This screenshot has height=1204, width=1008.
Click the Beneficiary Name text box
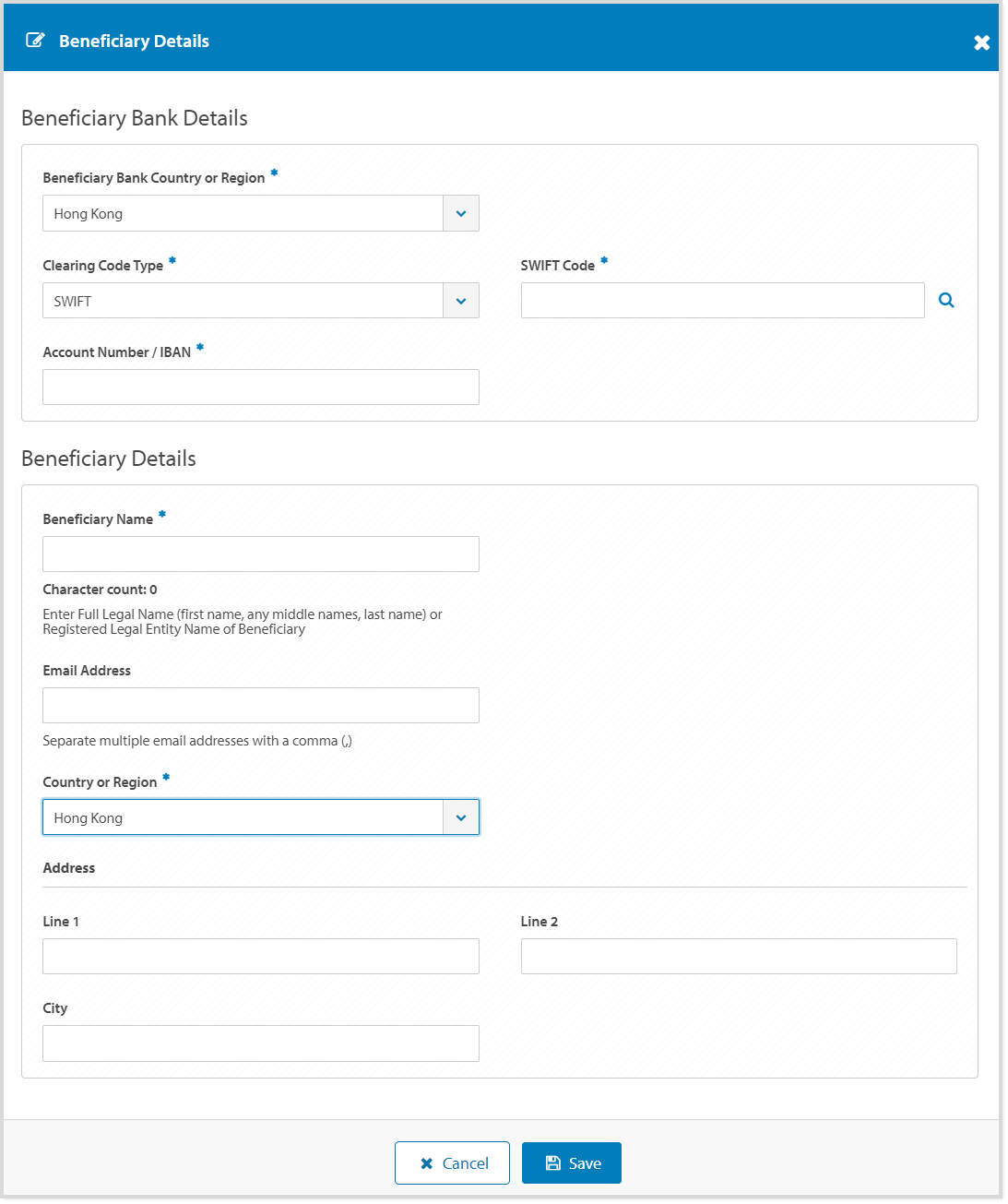pyautogui.click(x=260, y=554)
